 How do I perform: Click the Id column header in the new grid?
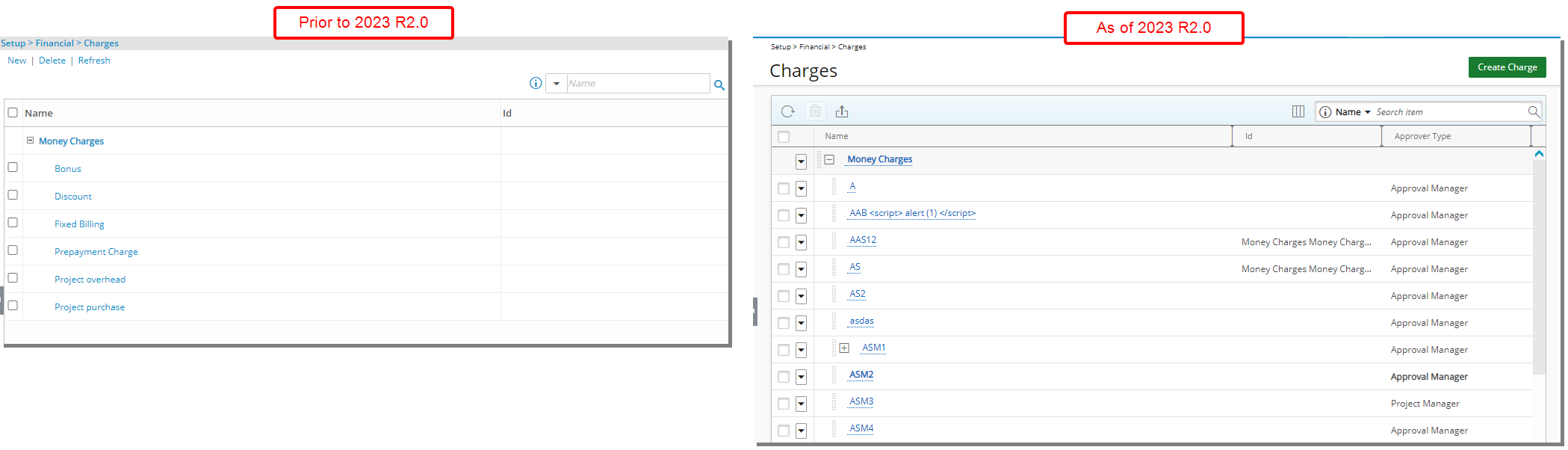point(1307,136)
